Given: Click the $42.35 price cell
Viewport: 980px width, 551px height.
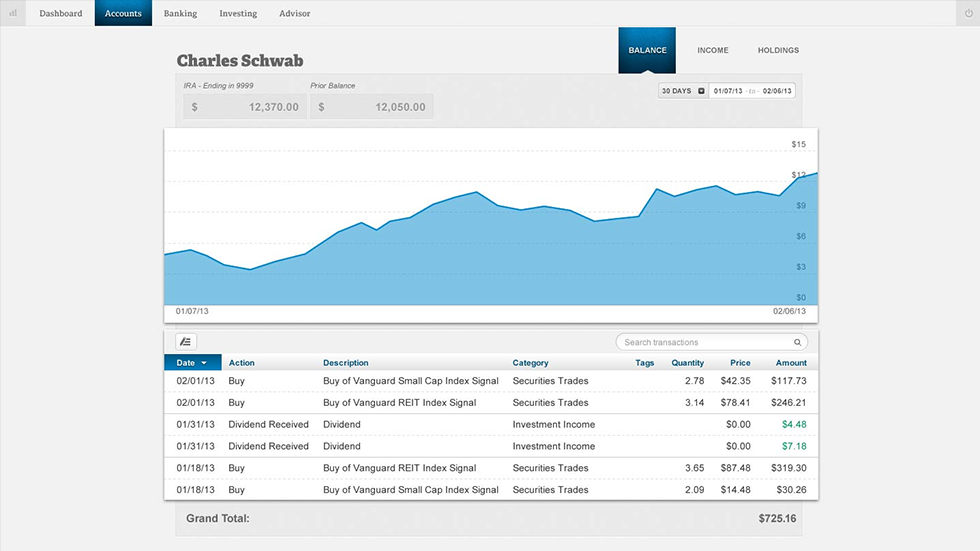Looking at the screenshot, I should (x=735, y=381).
